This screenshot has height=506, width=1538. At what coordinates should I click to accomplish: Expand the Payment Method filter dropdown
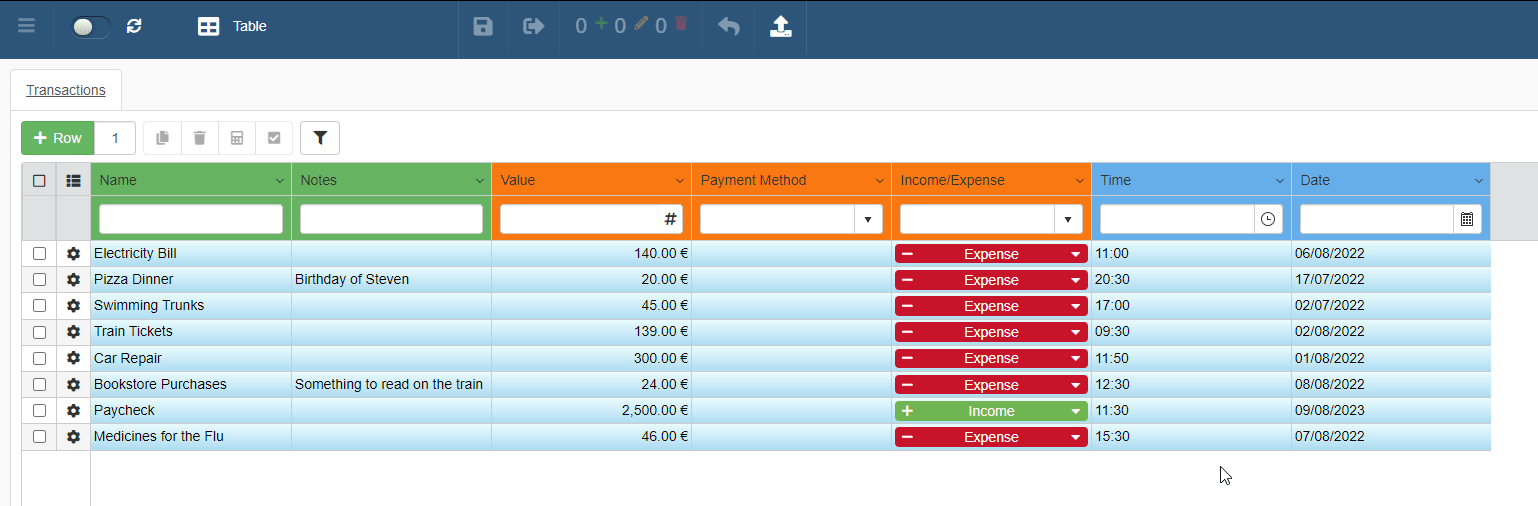point(868,219)
